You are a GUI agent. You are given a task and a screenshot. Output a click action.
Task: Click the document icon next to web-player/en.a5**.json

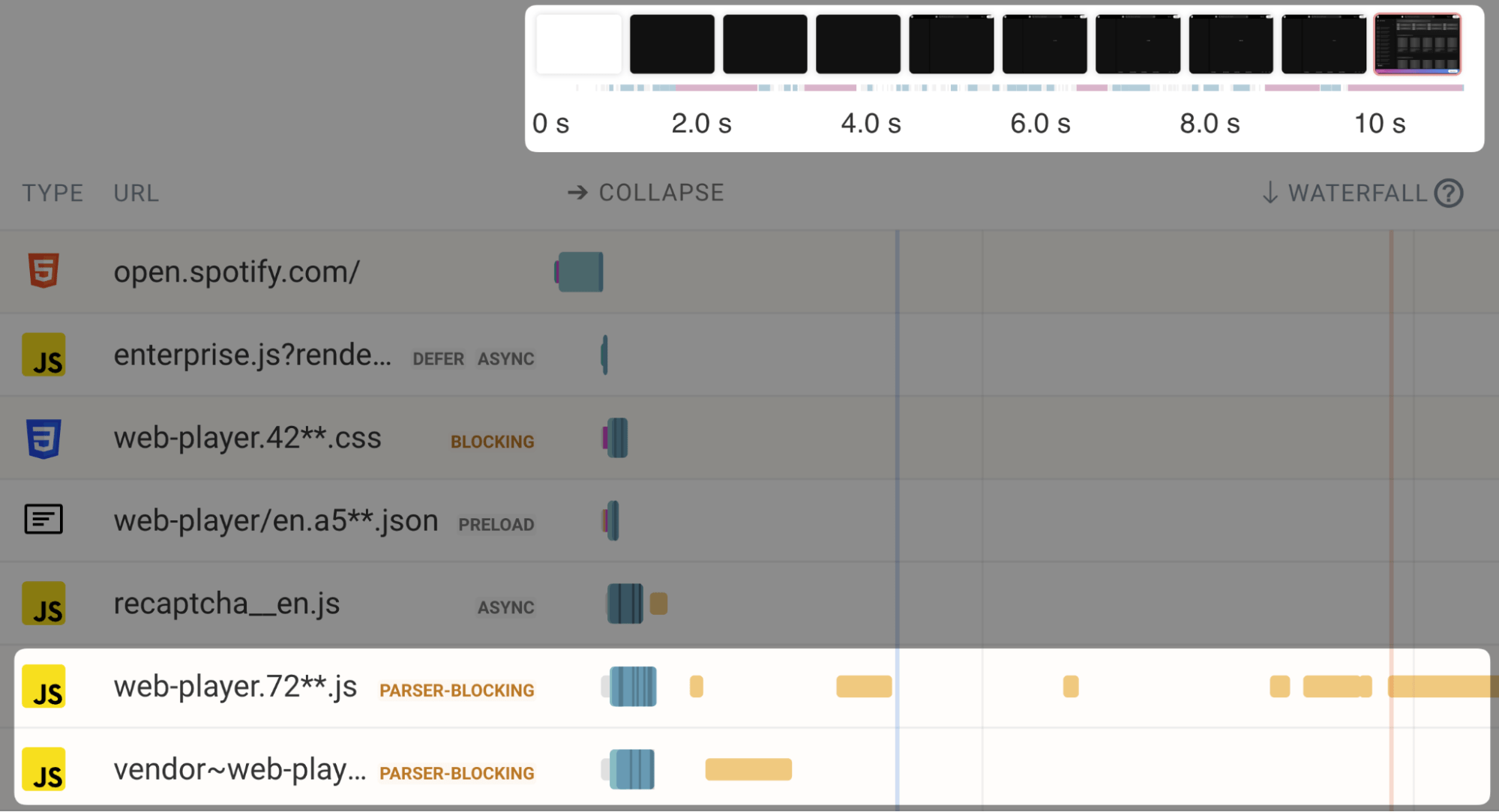(43, 519)
